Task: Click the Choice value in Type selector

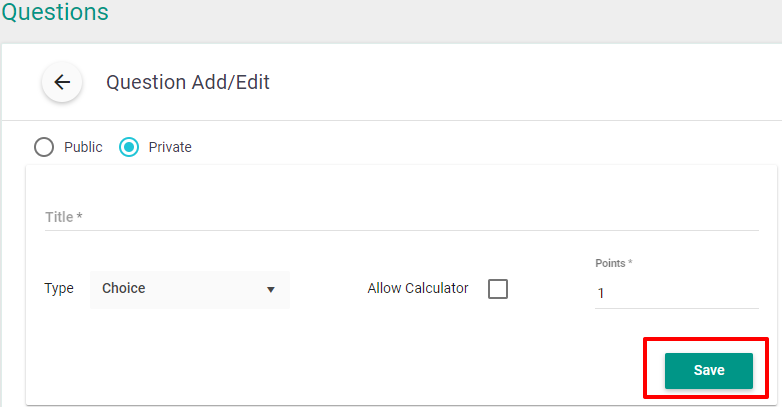Action: point(124,288)
